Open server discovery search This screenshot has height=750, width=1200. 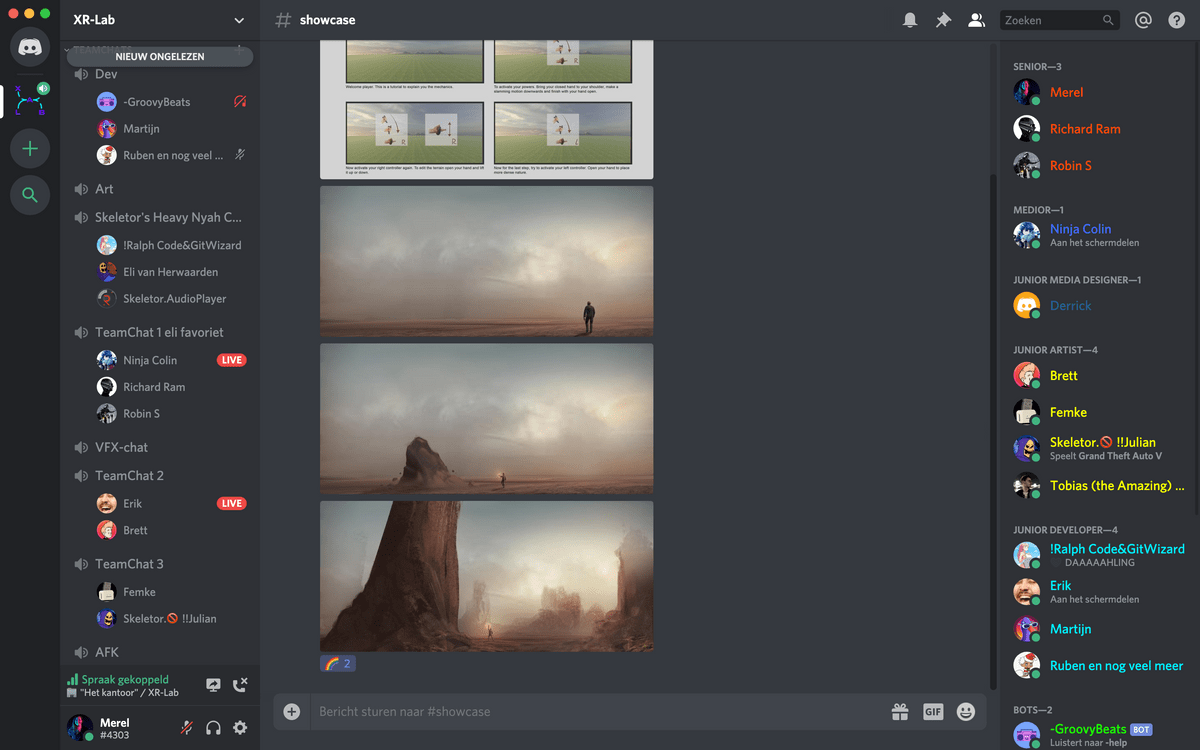point(30,195)
